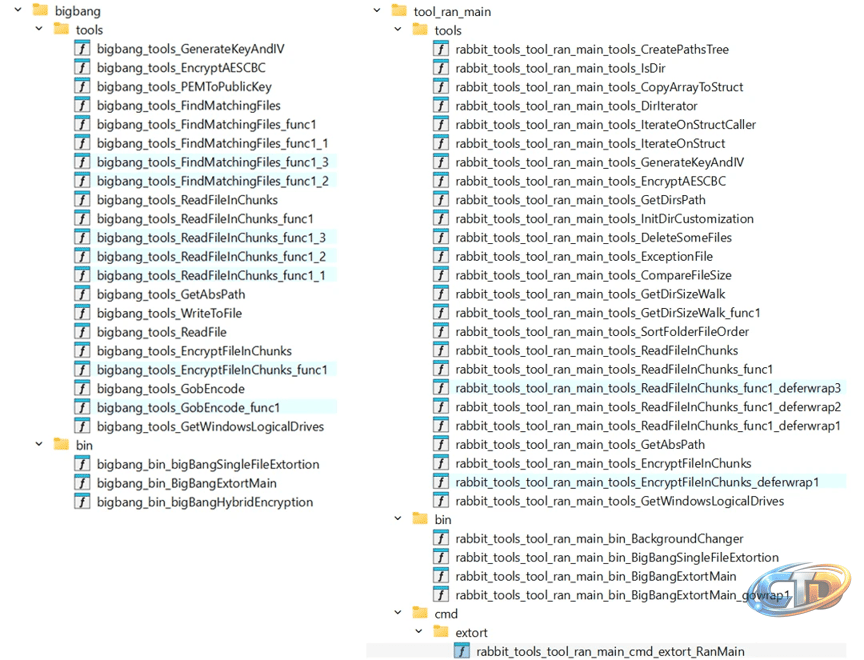Click function icon of rabbit CreatePathsTree
The height and width of the screenshot is (660, 864).
441,49
